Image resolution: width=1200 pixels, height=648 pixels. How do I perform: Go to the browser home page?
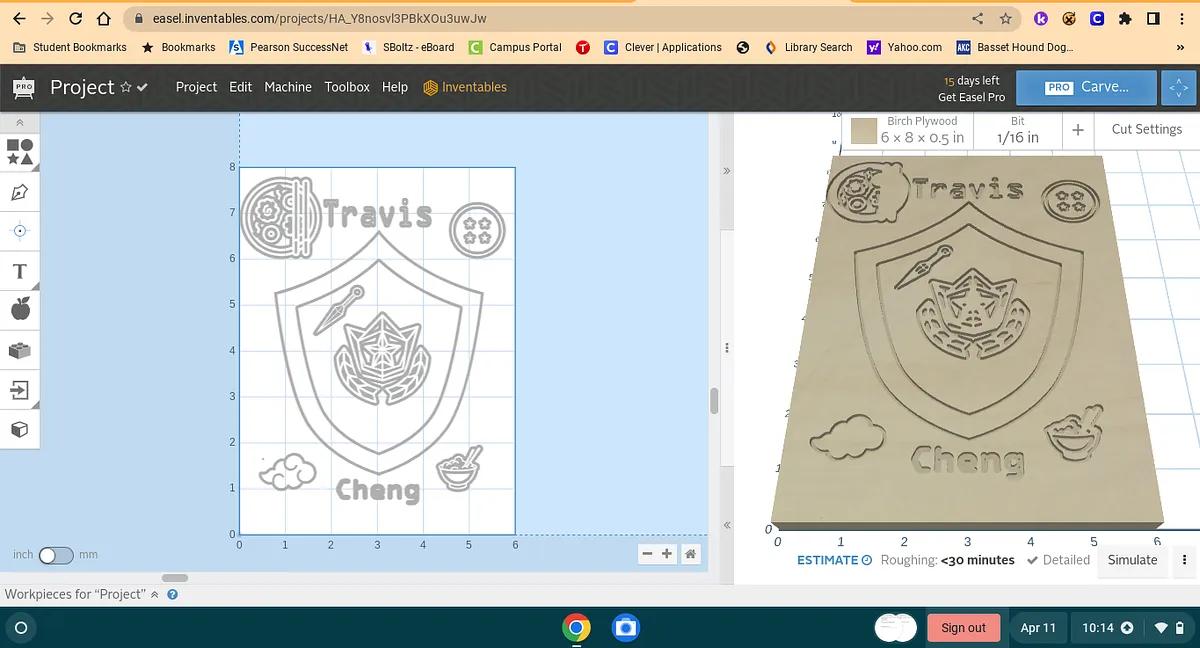click(103, 18)
